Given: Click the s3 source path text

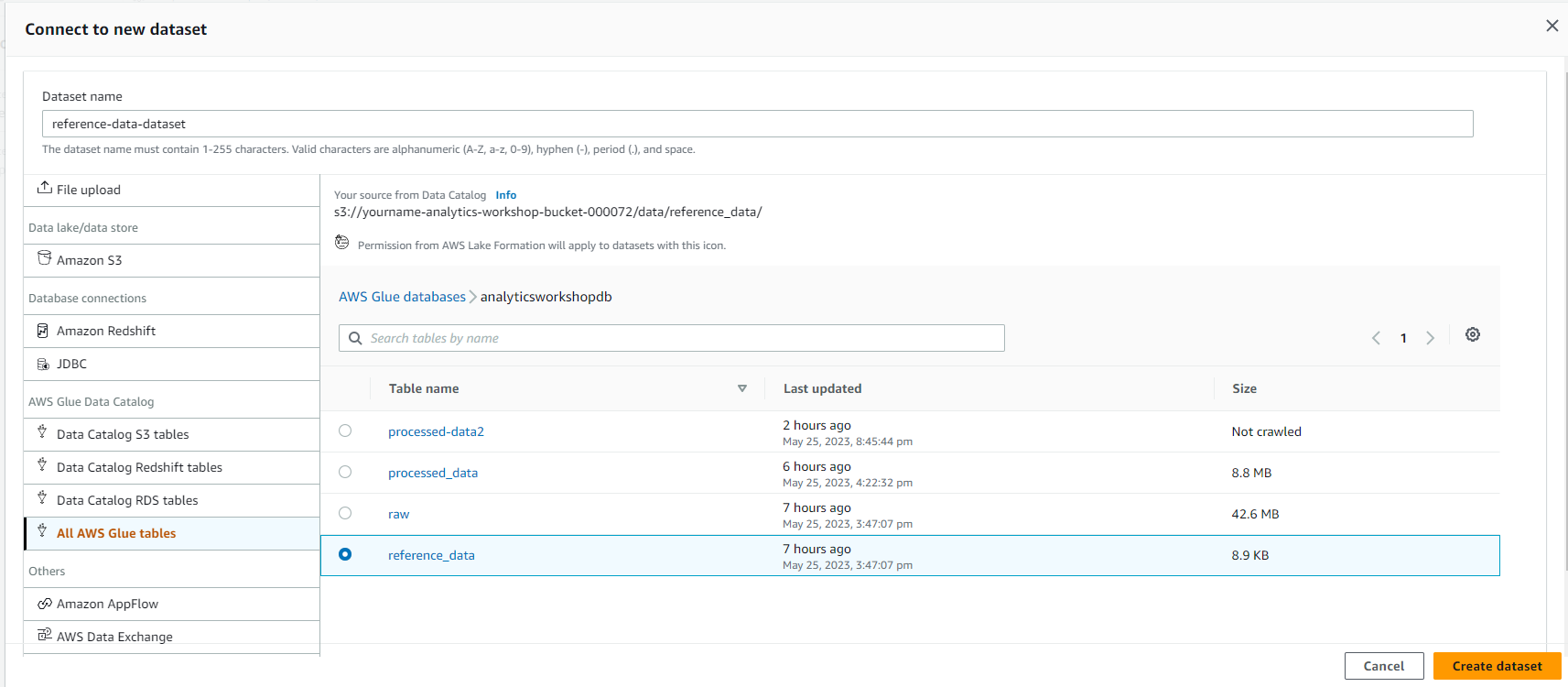Looking at the screenshot, I should click(x=547, y=212).
